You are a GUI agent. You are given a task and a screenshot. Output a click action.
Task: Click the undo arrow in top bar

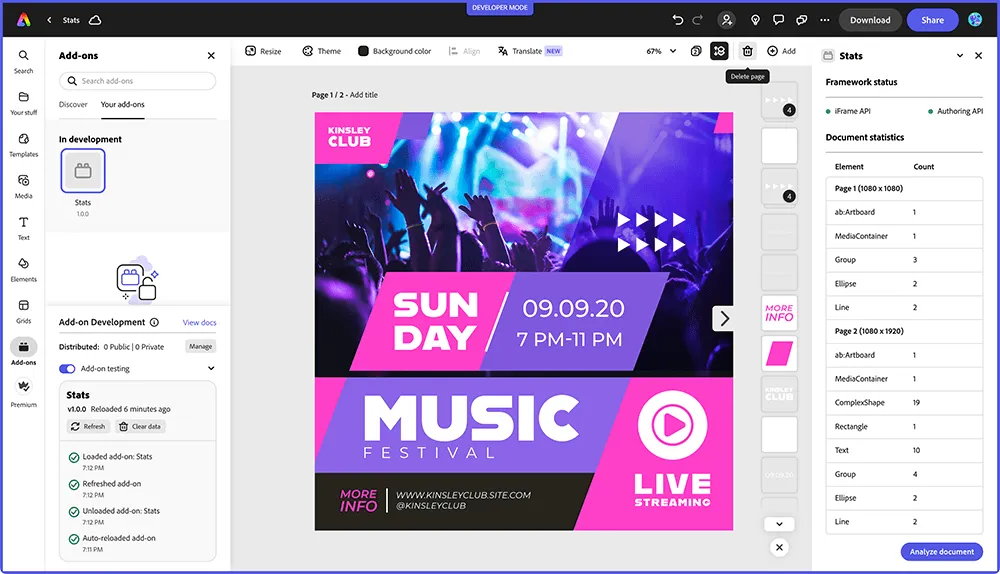pyautogui.click(x=678, y=20)
